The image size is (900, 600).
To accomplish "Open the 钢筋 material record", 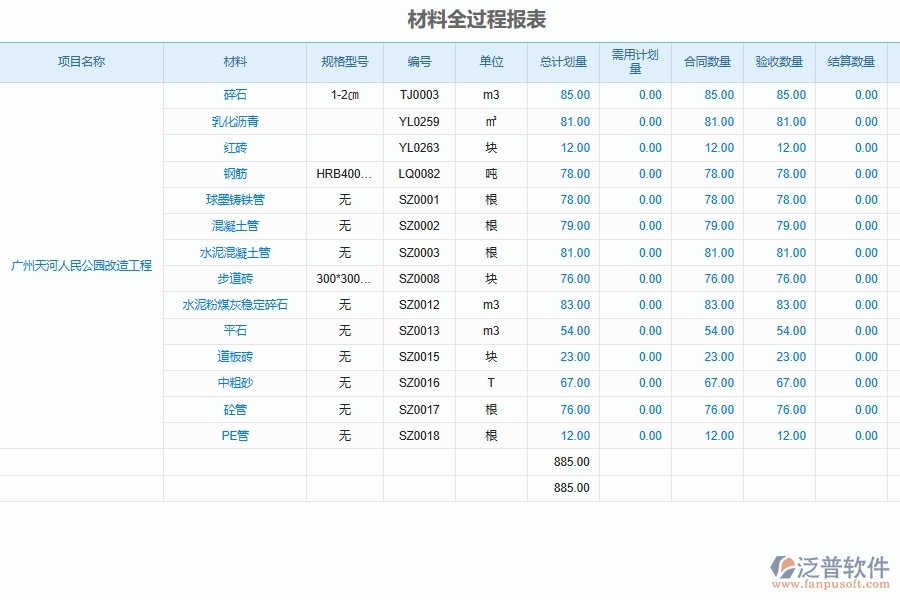I will (x=234, y=173).
